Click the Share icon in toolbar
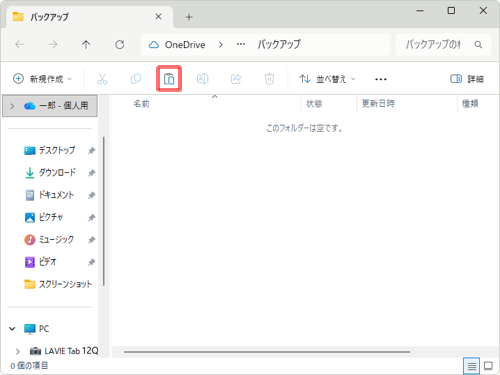Image resolution: width=500 pixels, height=375 pixels. (236, 79)
